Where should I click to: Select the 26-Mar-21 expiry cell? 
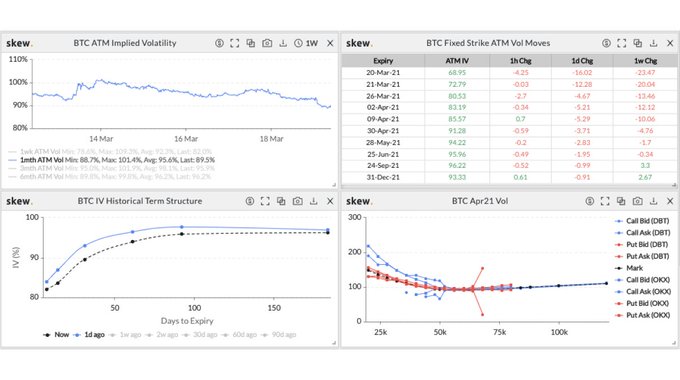383,96
